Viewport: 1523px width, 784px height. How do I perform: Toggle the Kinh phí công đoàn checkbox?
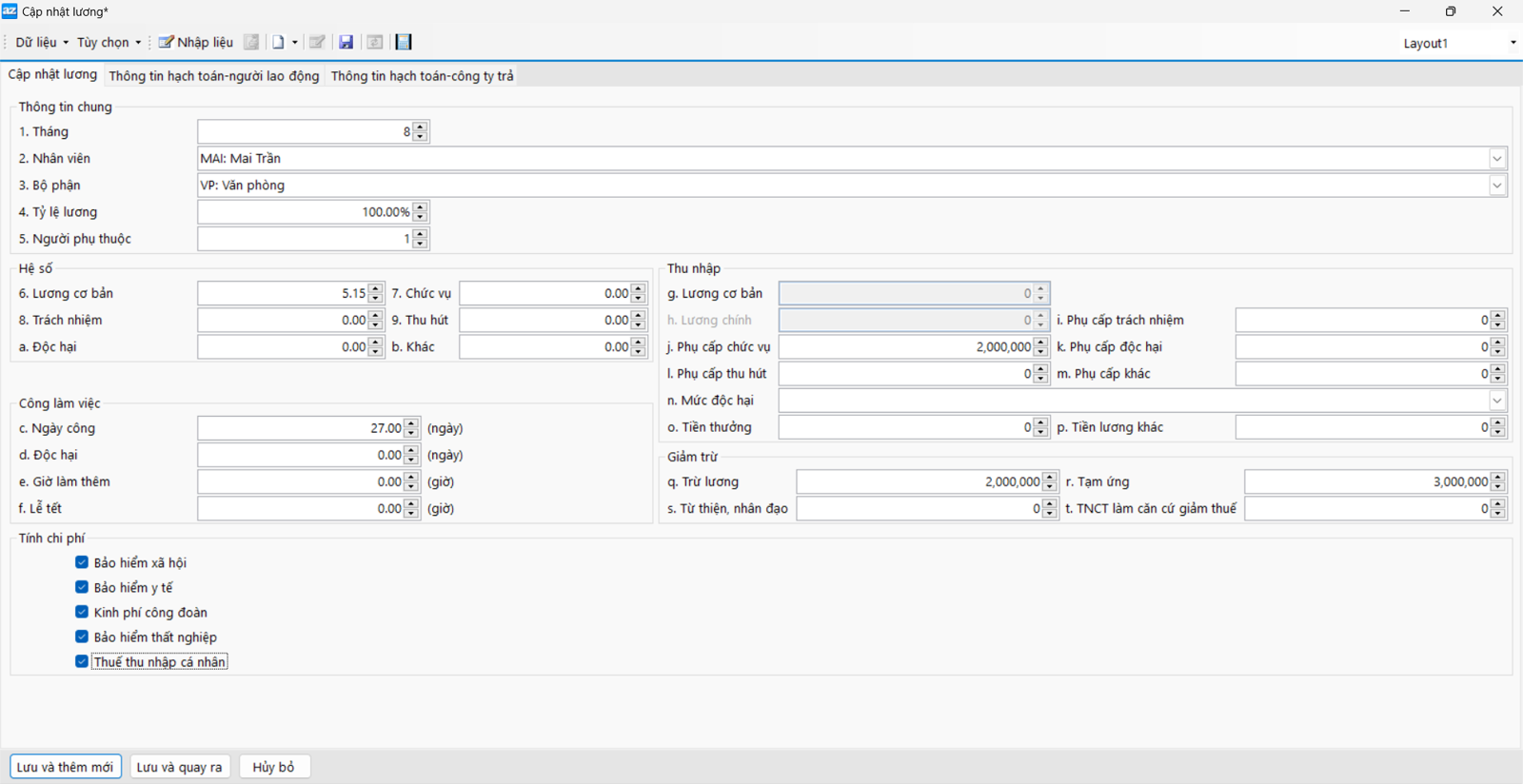[x=82, y=612]
